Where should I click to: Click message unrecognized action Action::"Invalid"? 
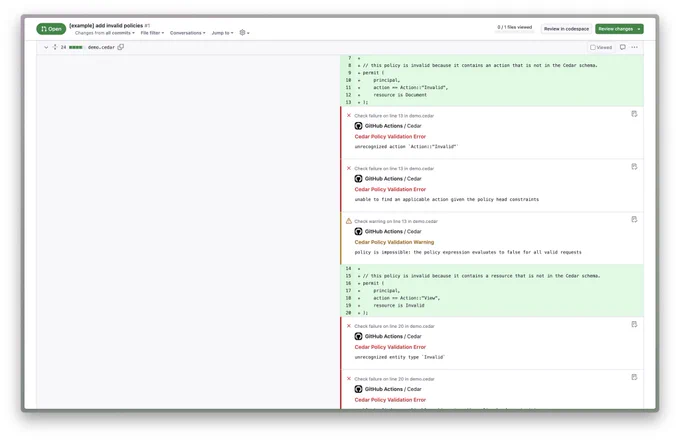[x=406, y=147]
